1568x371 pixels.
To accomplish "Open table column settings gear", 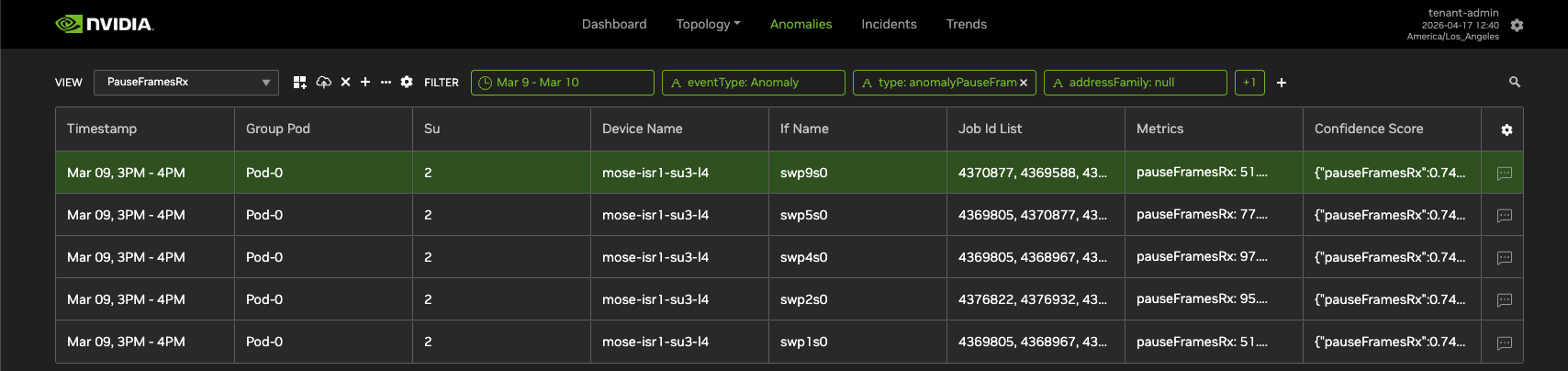I will coord(1506,129).
